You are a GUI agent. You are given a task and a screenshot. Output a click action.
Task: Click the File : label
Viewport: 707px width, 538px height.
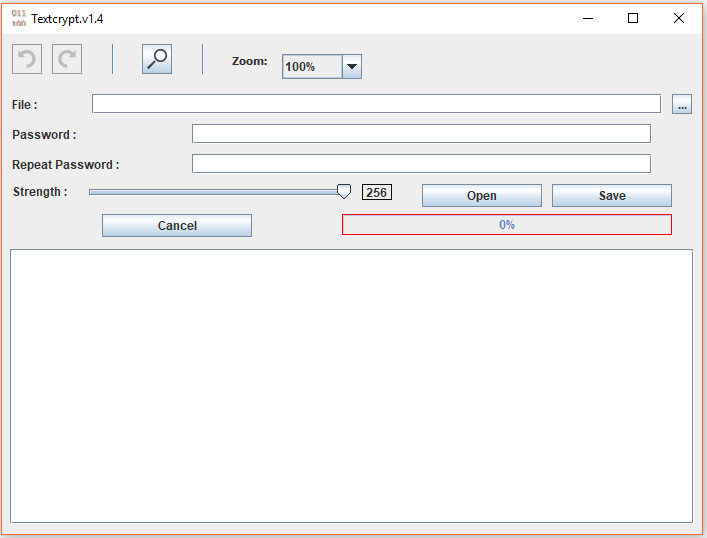[x=24, y=105]
